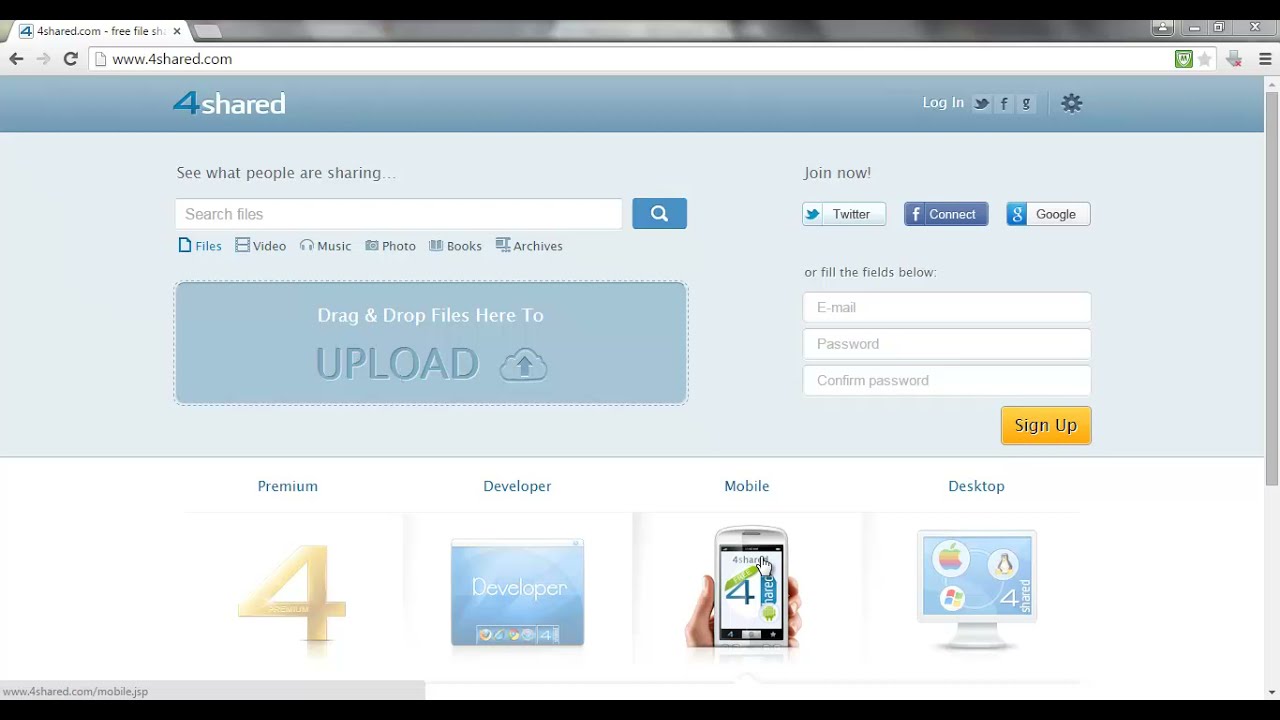1280x720 pixels.
Task: Click the download extension icon in toolbar
Action: point(1234,59)
